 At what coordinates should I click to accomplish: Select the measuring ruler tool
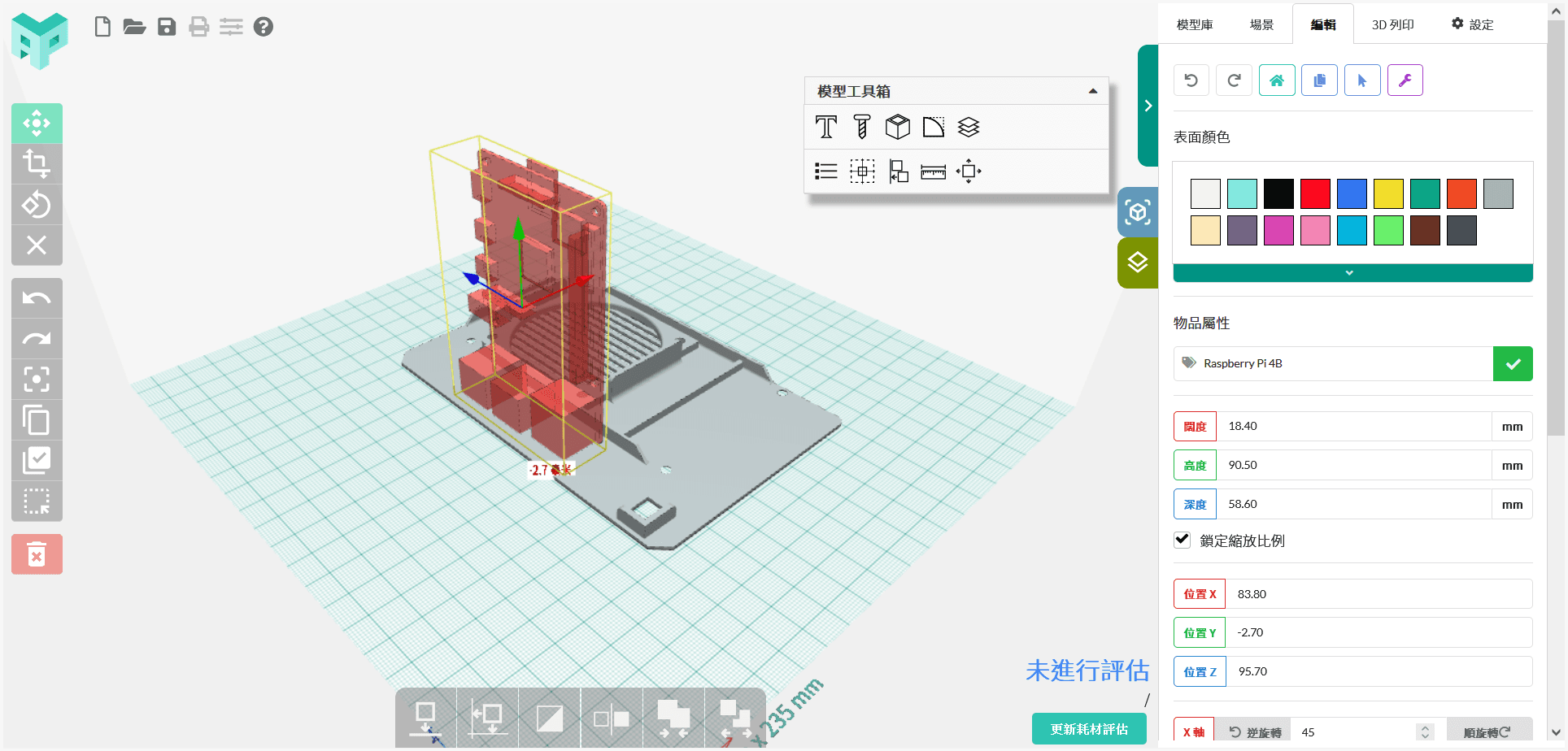(933, 171)
